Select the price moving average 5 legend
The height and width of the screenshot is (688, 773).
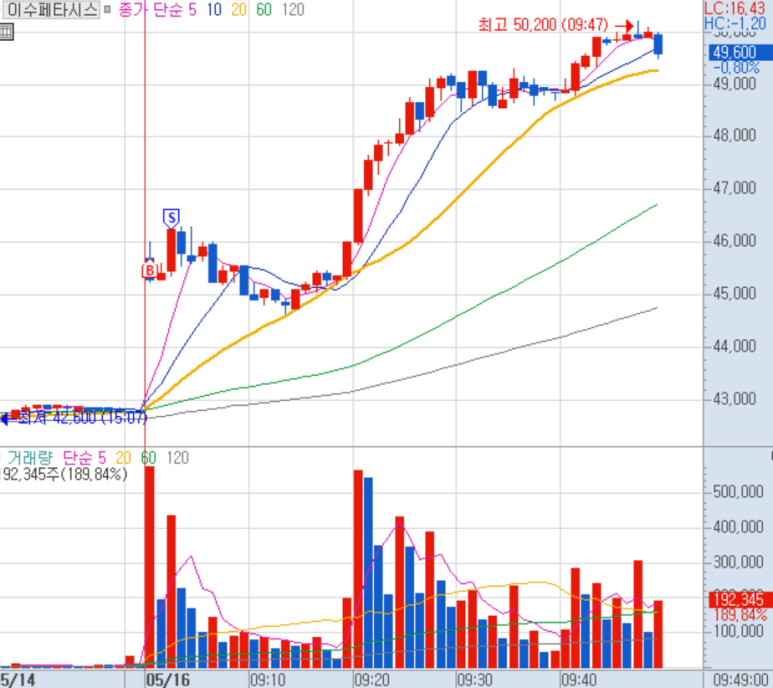pos(193,10)
